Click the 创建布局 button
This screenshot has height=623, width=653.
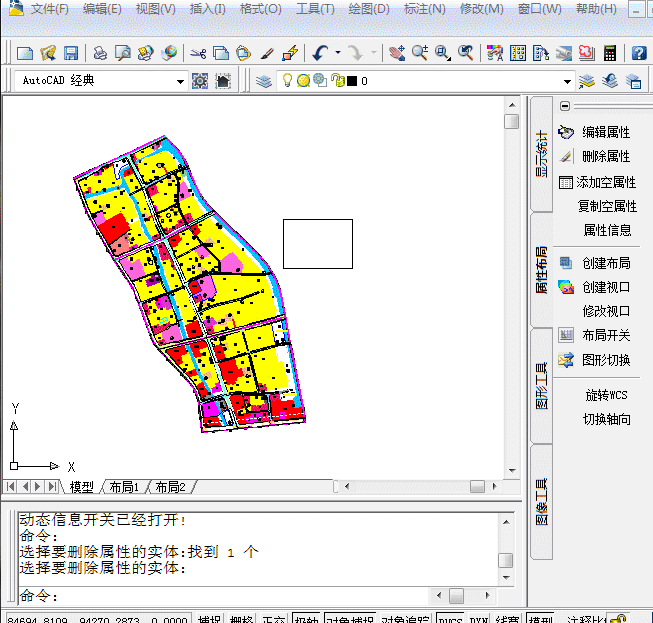(595, 263)
